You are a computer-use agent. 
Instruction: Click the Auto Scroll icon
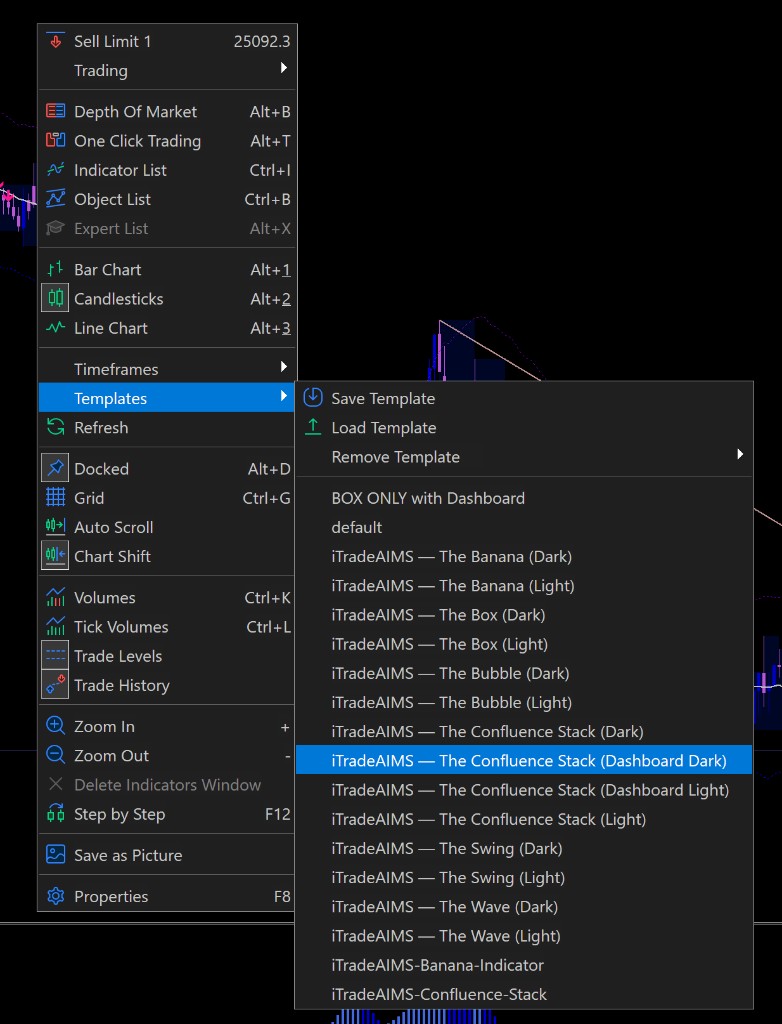56,526
